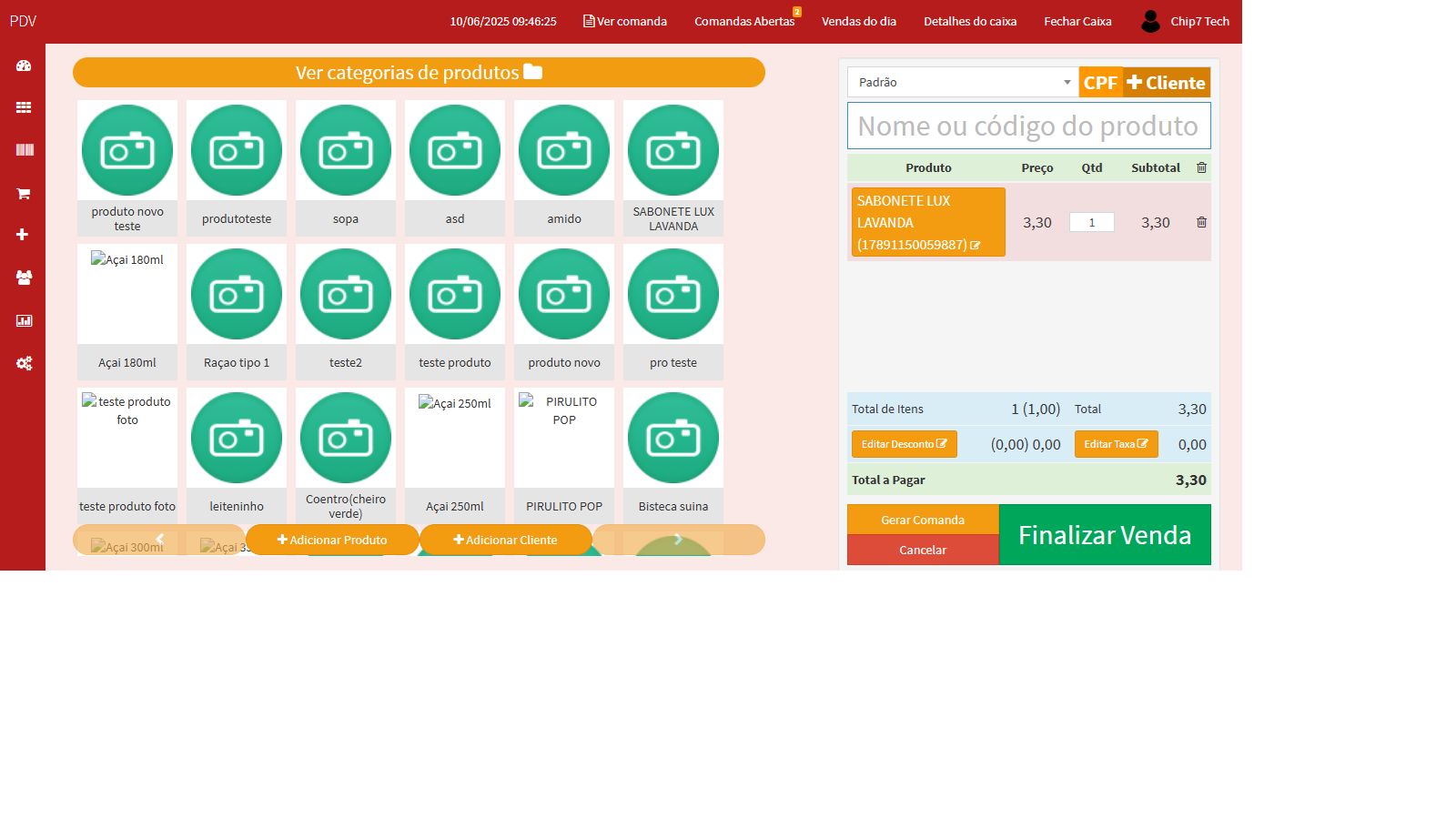Click the plus icon in sidebar

pos(23,235)
